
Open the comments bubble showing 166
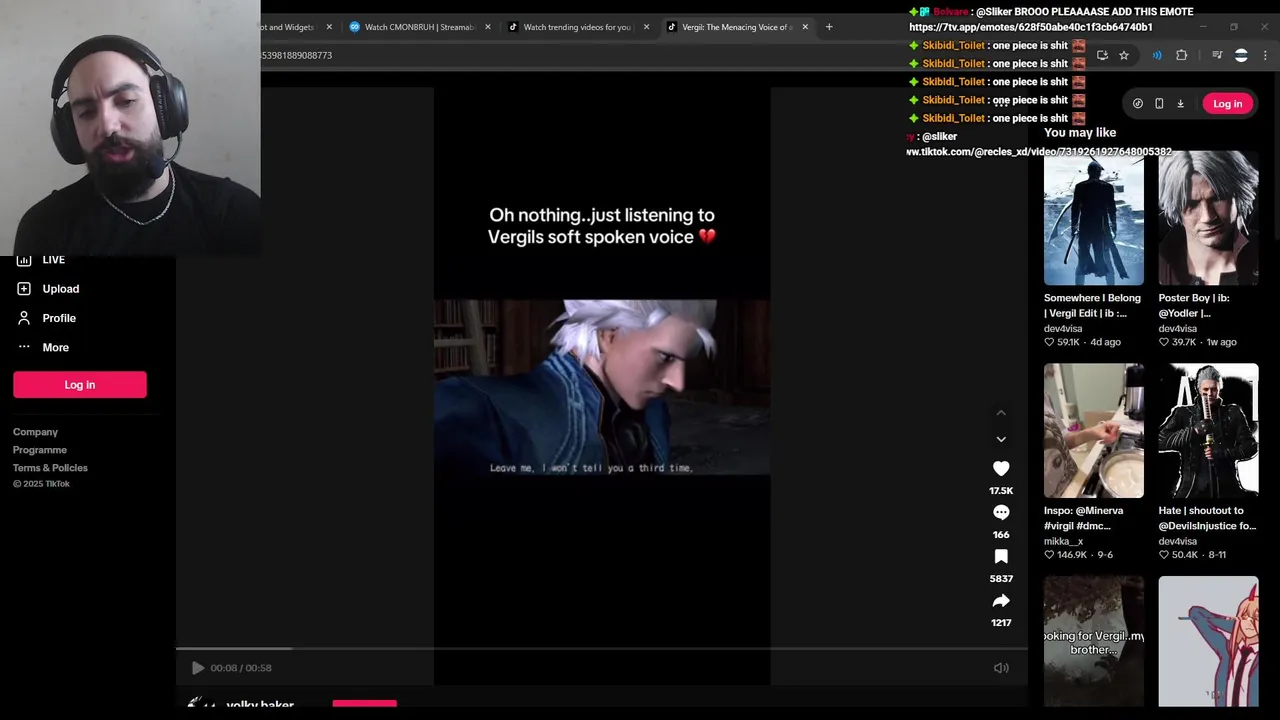click(1001, 512)
